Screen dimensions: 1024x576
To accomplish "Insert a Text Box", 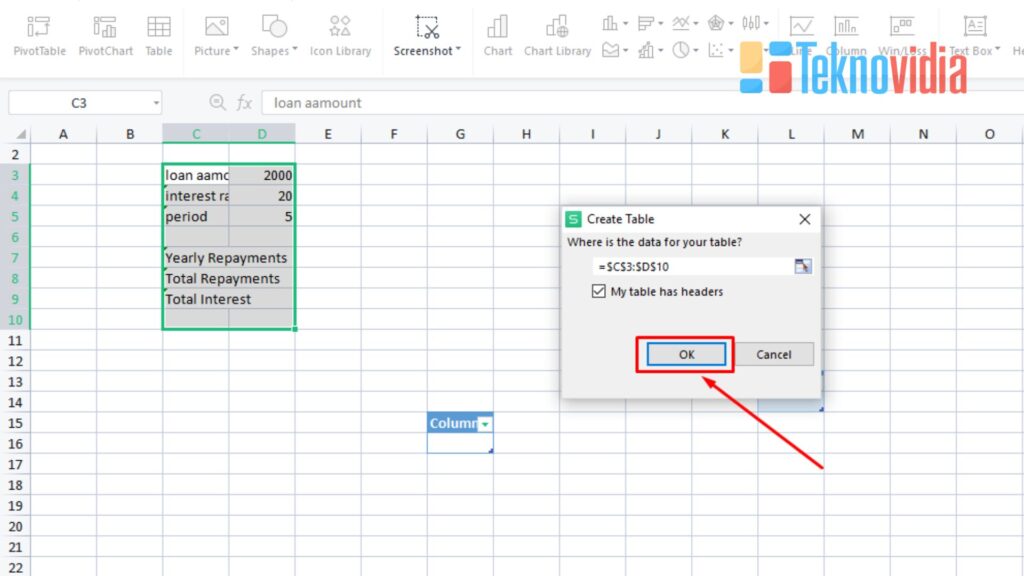I will click(975, 35).
